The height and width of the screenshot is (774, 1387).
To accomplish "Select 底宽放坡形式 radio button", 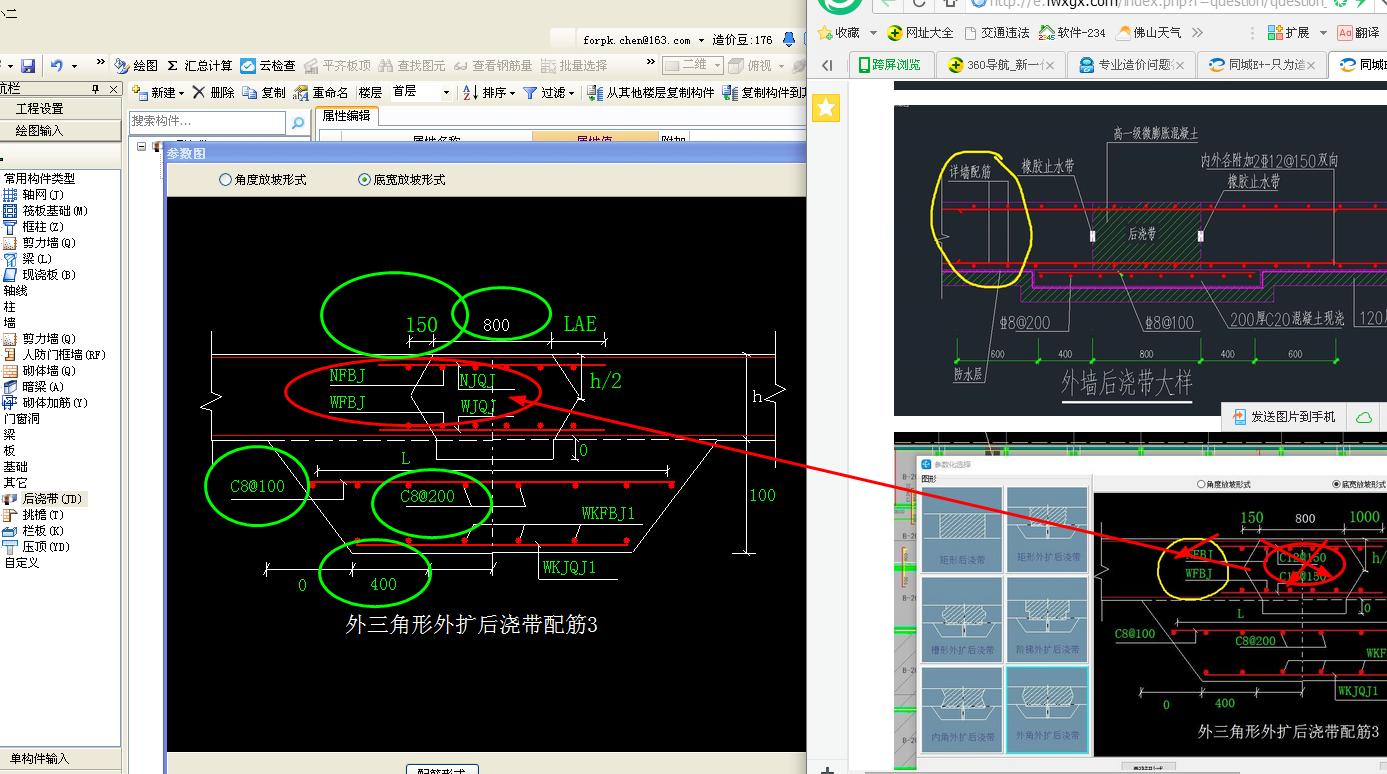I will [x=402, y=180].
